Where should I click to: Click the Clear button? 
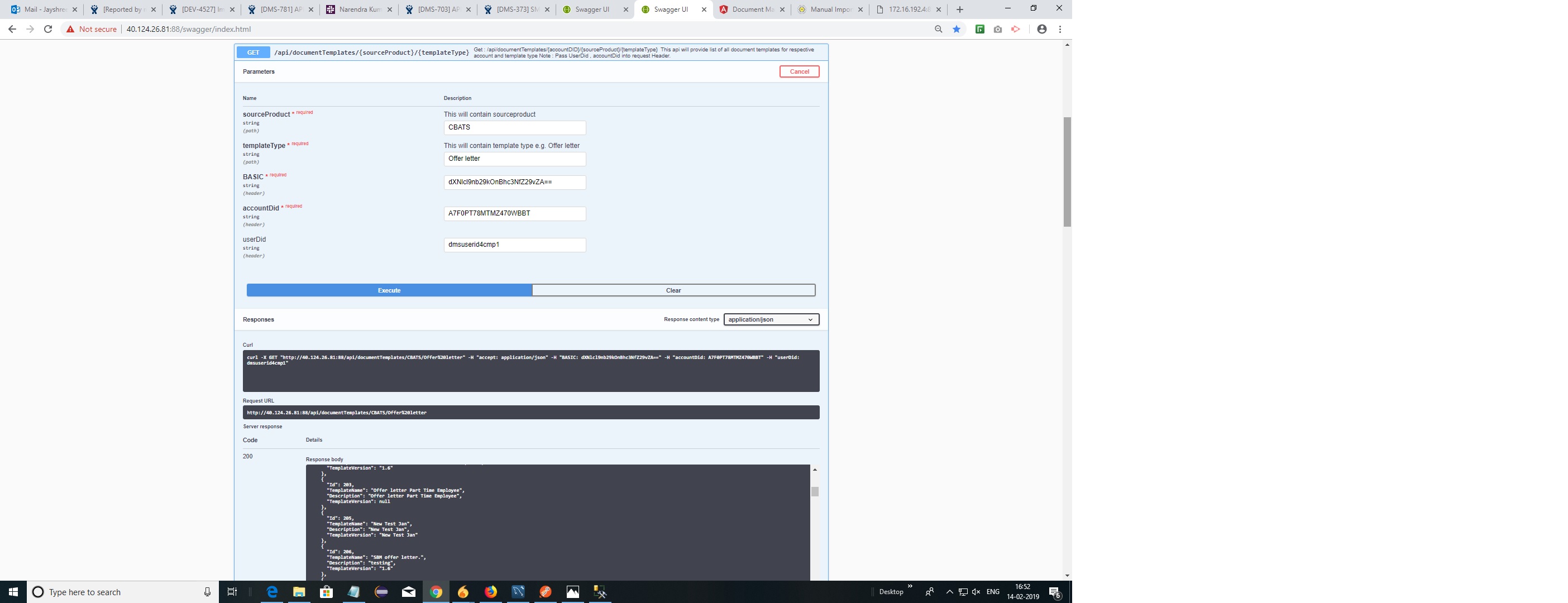[673, 290]
